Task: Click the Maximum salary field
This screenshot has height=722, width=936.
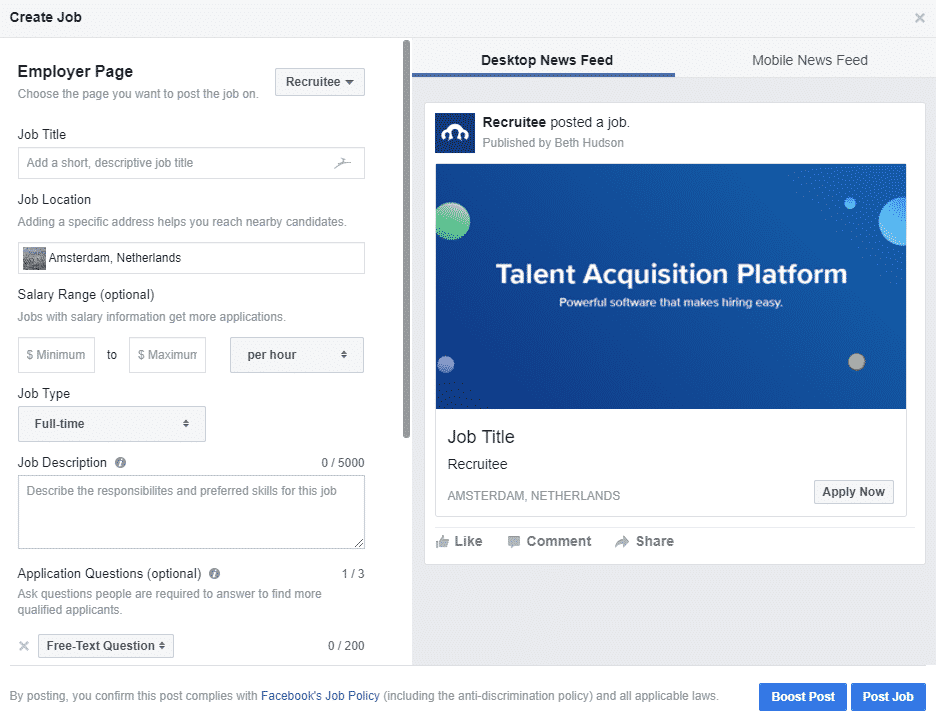Action: click(167, 355)
